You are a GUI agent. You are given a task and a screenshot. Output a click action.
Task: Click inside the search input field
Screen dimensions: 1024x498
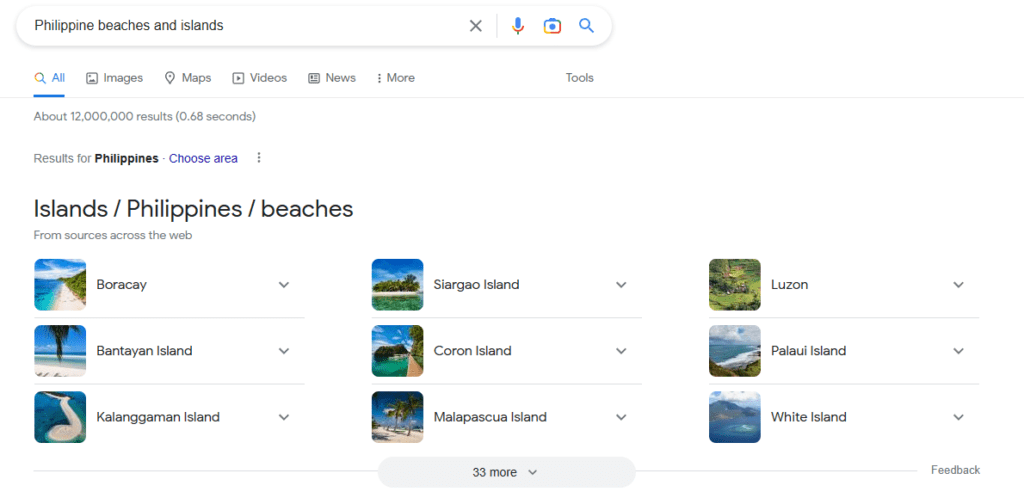click(x=240, y=26)
